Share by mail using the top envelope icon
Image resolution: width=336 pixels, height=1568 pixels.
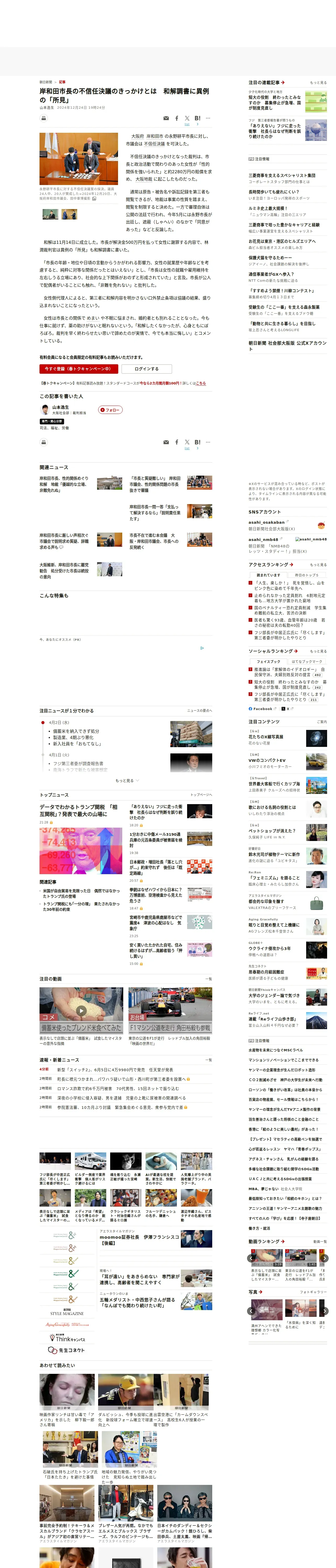click(x=166, y=118)
